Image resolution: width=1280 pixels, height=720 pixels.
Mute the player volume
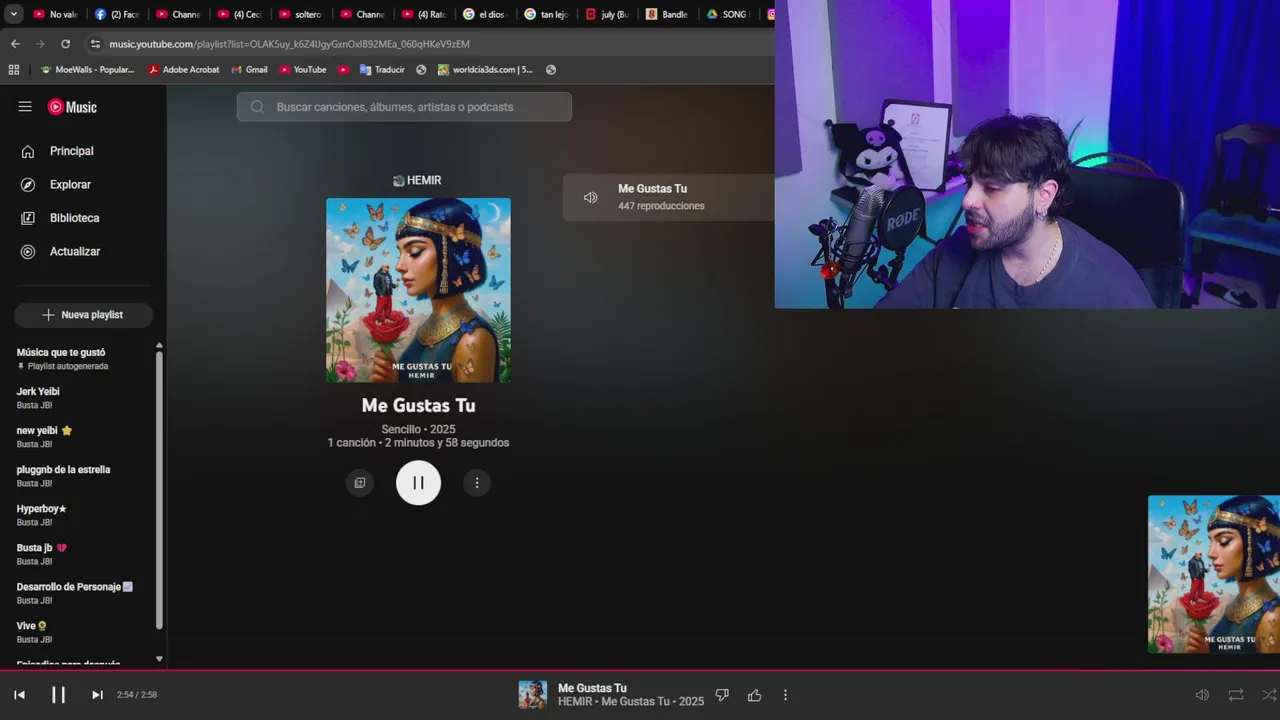tap(1202, 695)
